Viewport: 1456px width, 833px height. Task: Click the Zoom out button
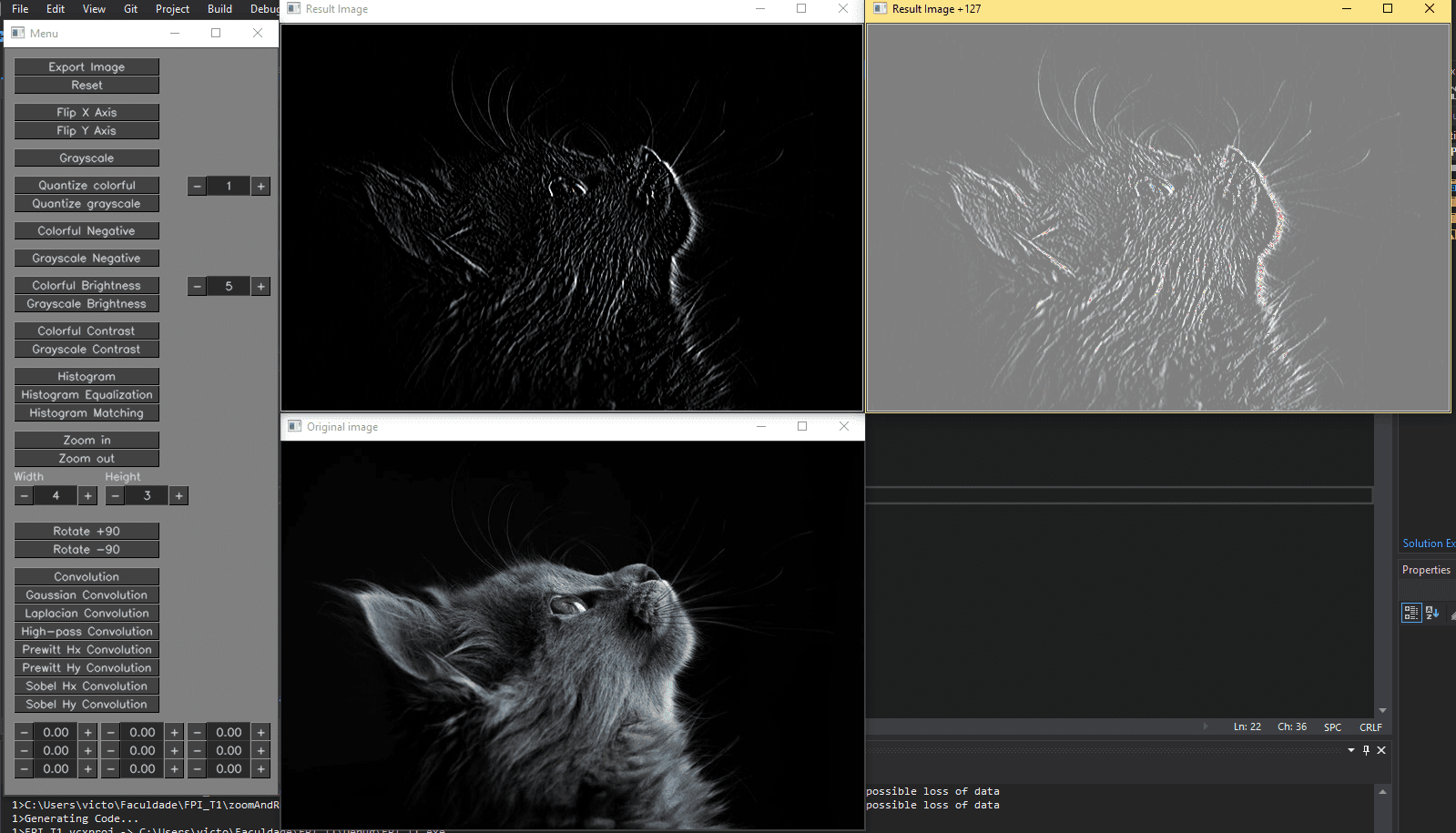[x=87, y=458]
